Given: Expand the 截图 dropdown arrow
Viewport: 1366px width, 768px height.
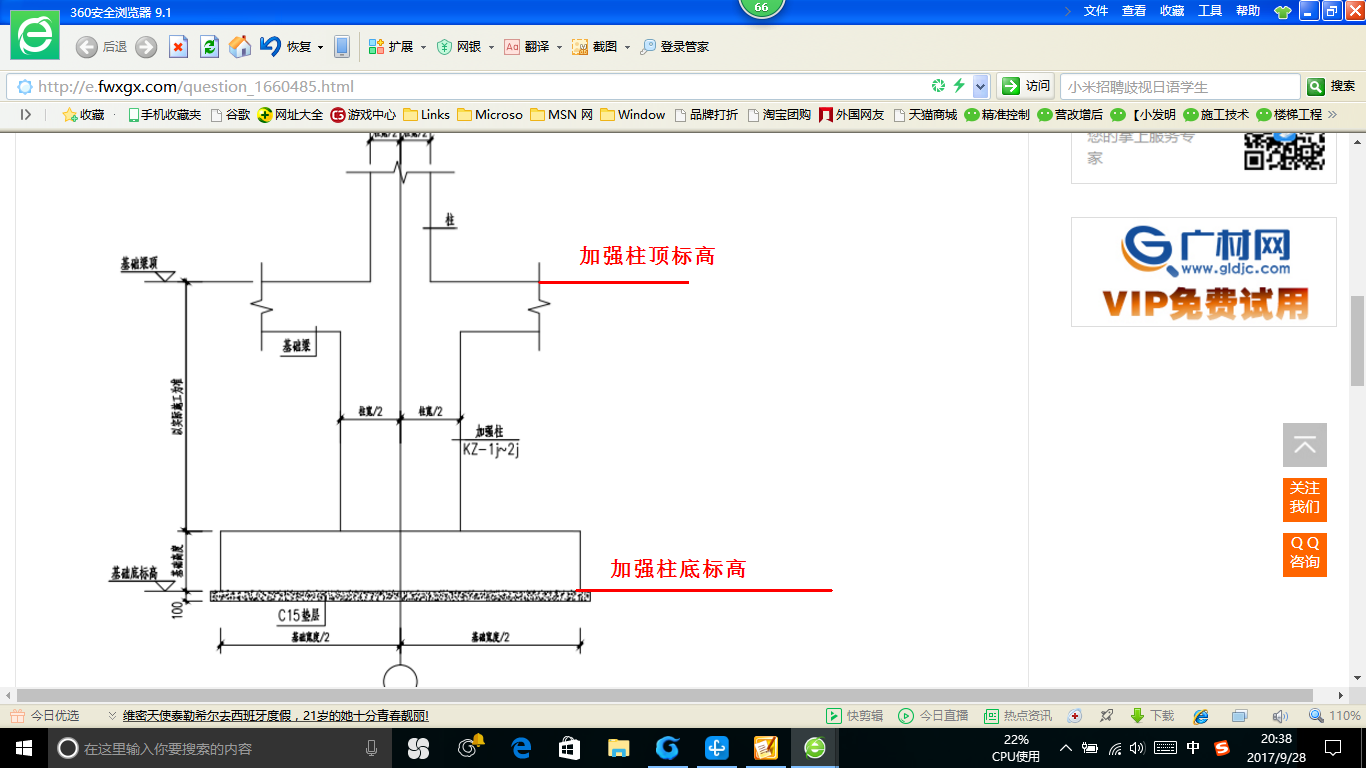Looking at the screenshot, I should pos(627,47).
